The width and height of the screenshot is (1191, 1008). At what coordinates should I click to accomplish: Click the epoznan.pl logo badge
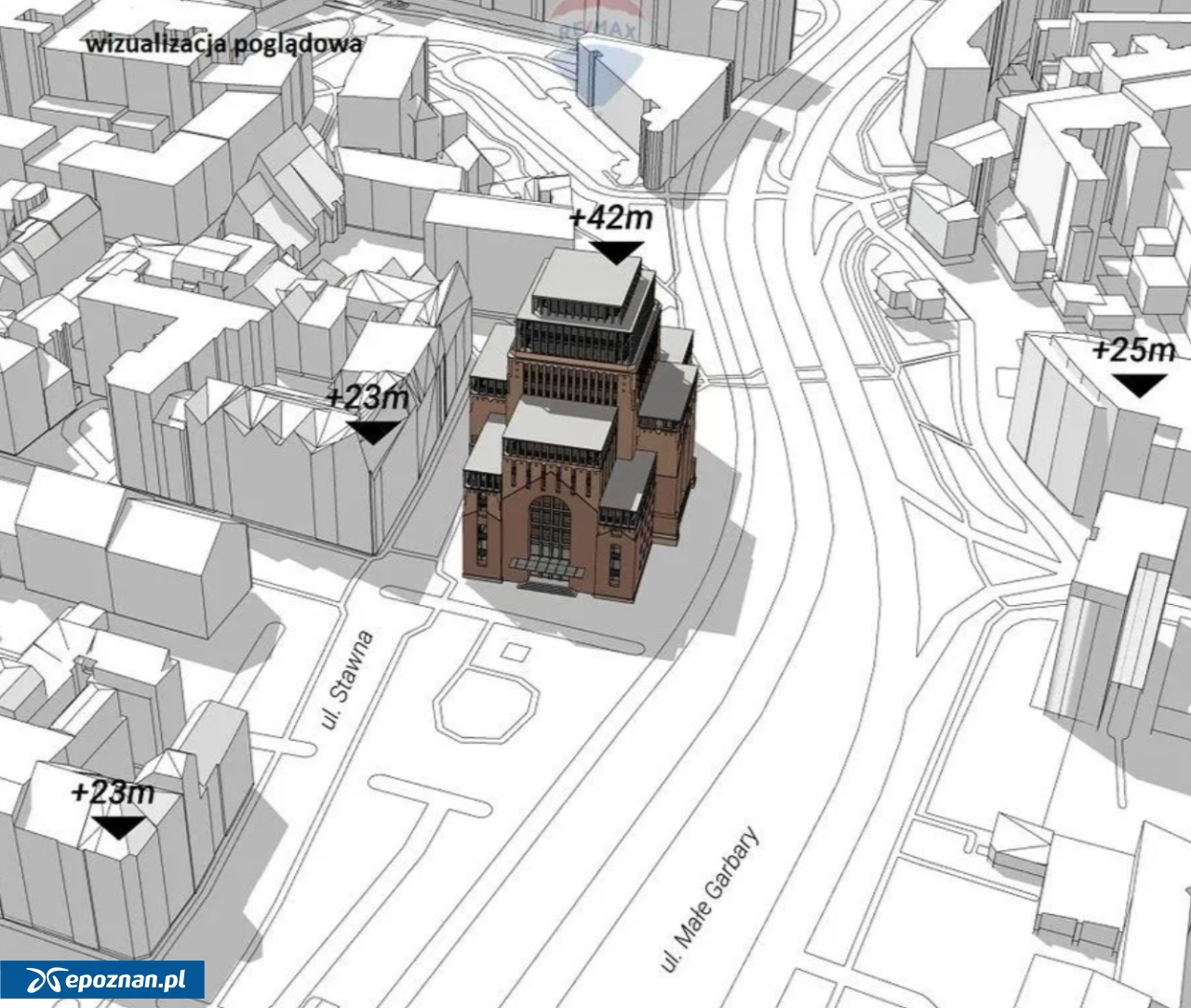(x=102, y=980)
